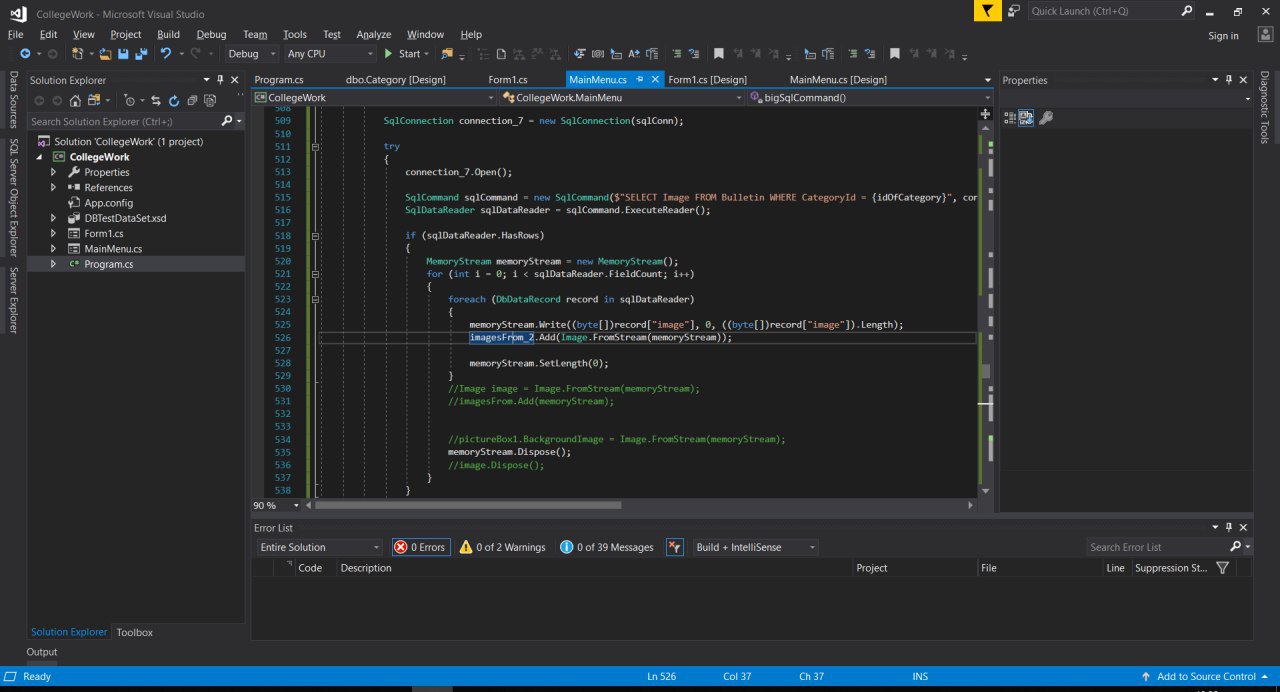1280x692 pixels.
Task: Click the Home icon in Solution Explorer
Action: click(75, 100)
